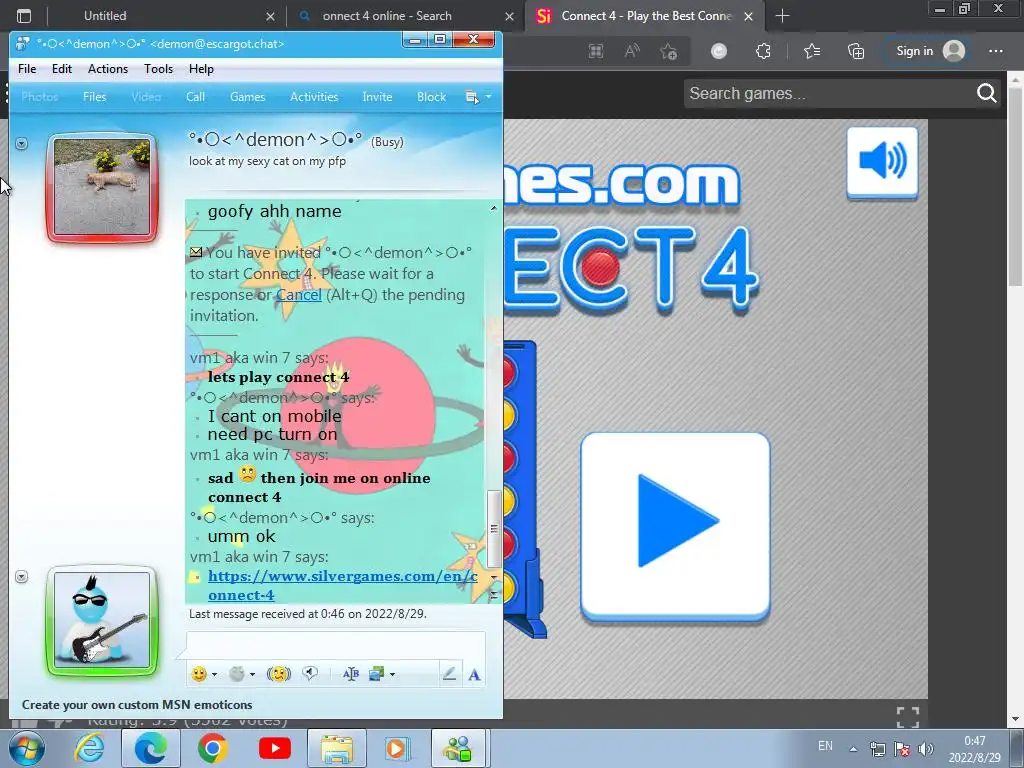Screen dimensions: 1024x768
Task: Collapse the contact's display picture arrow
Action: 22,144
